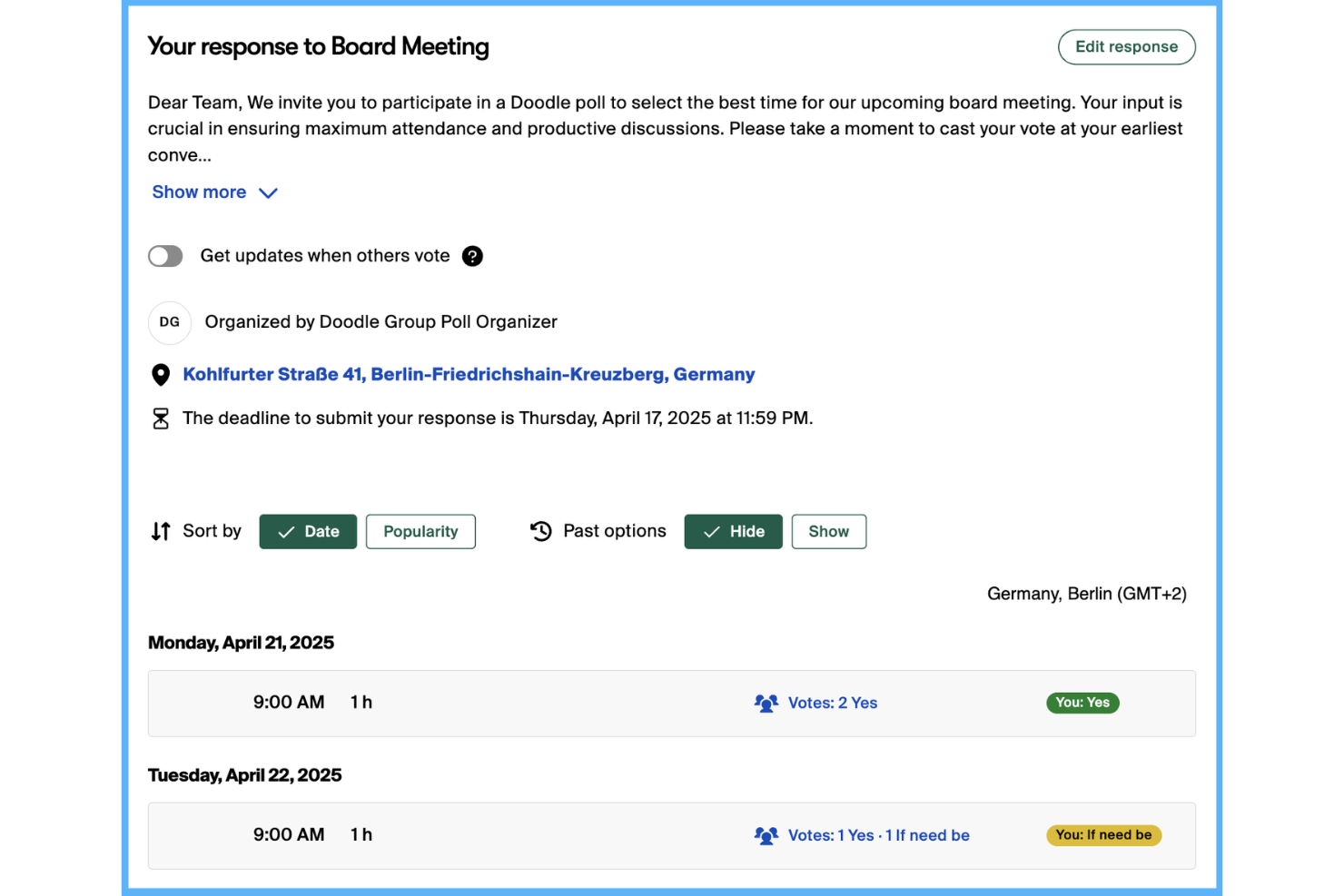Viewport: 1344px width, 896px height.
Task: Click the DG organizer avatar
Action: 170,322
